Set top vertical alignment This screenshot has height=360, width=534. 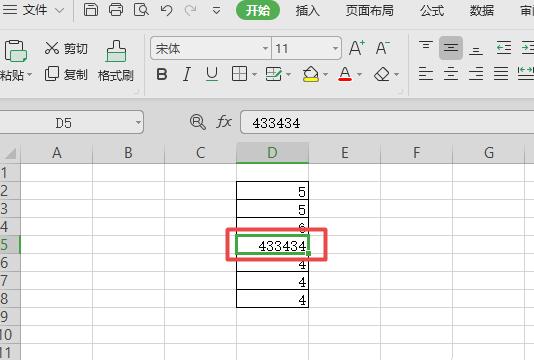point(426,45)
